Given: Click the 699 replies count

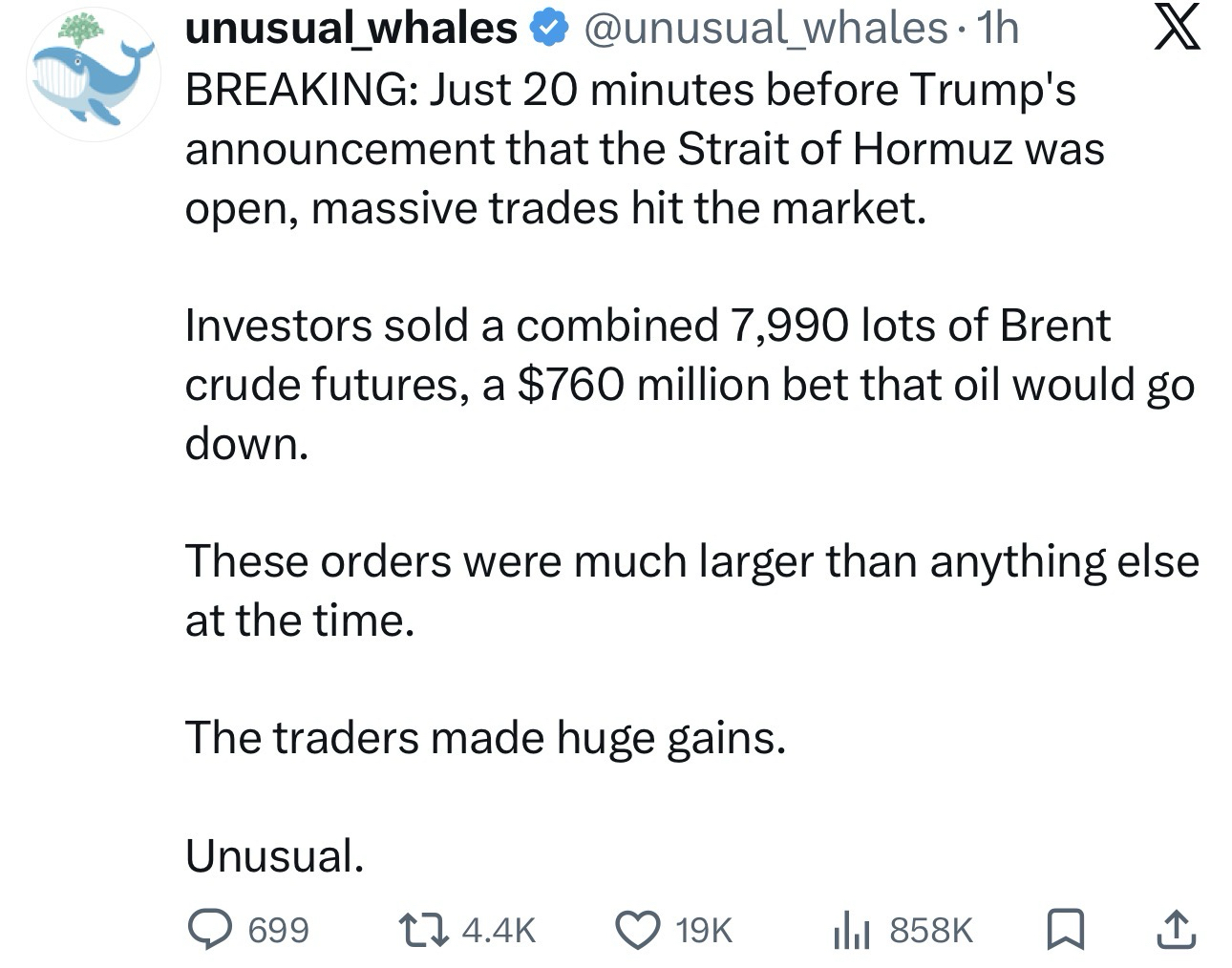Looking at the screenshot, I should tap(278, 930).
